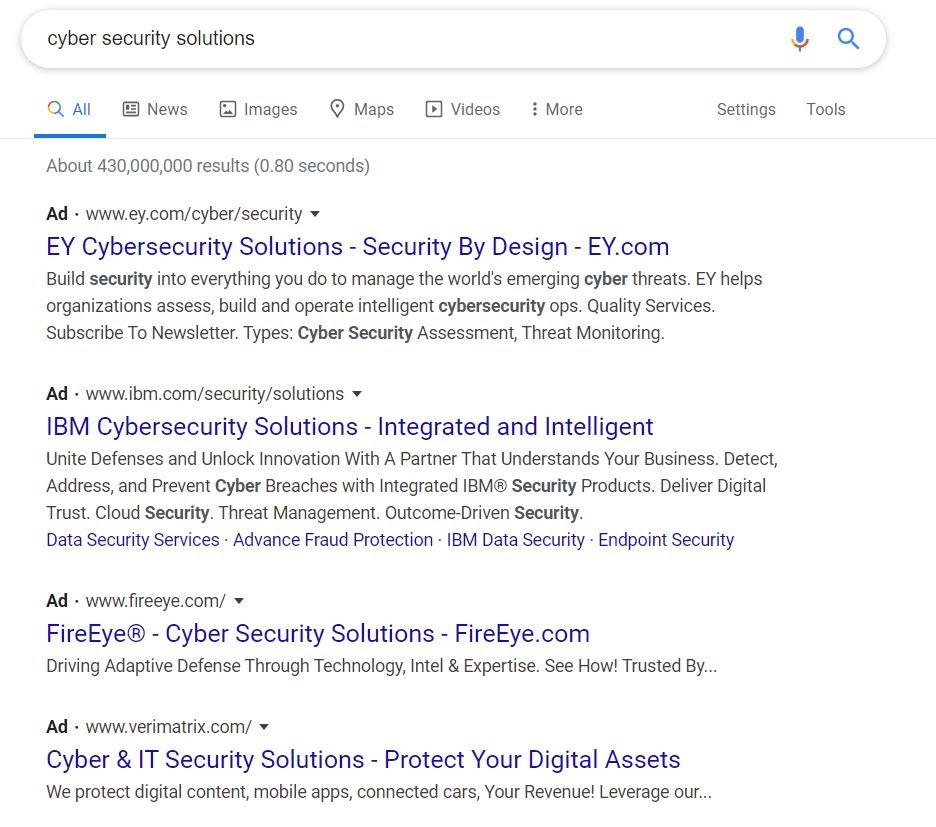This screenshot has height=827, width=936.
Task: Open the EY Cybersecurity Solutions ad link
Action: pyautogui.click(x=358, y=247)
